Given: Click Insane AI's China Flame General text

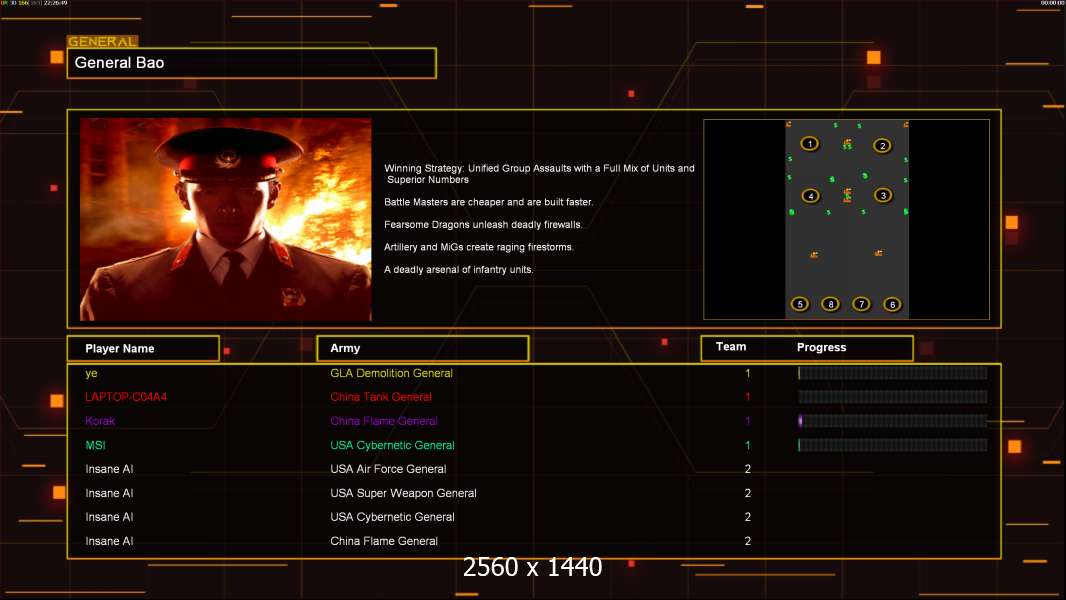Looking at the screenshot, I should pyautogui.click(x=384, y=541).
